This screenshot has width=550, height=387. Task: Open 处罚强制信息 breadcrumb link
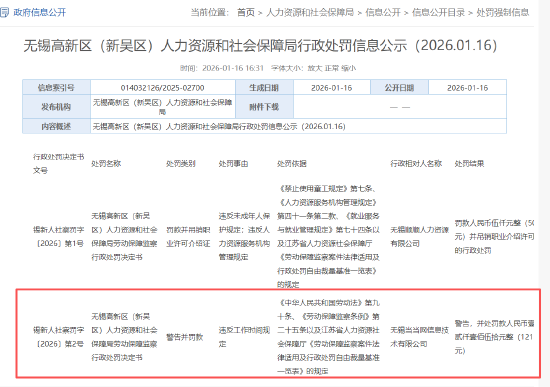(502, 13)
